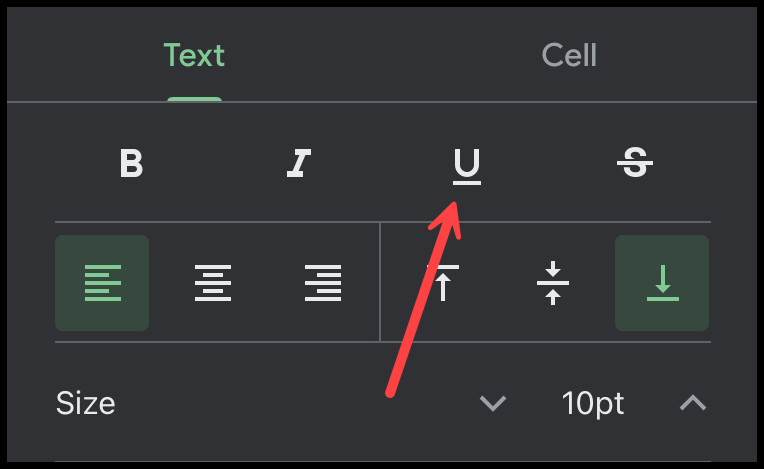Image resolution: width=764 pixels, height=469 pixels.
Task: Increase font size with up chevron
Action: coord(693,403)
